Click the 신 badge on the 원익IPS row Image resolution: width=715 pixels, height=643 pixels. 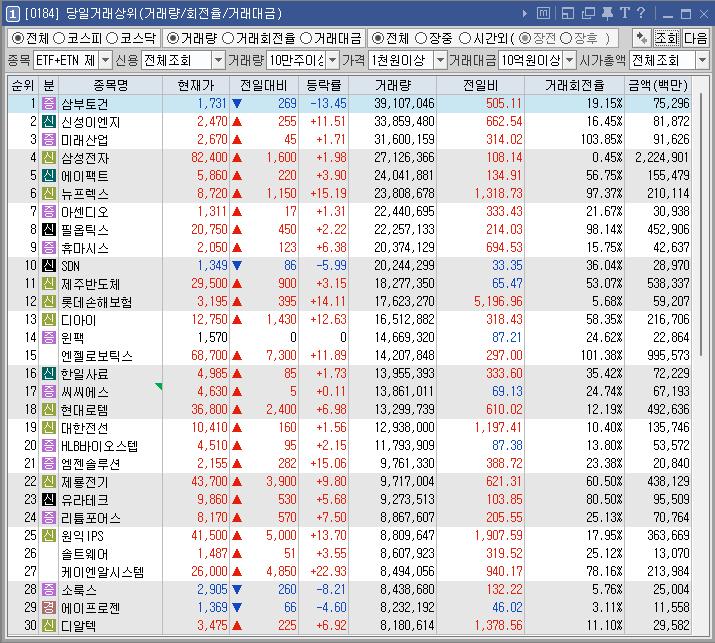(49, 535)
